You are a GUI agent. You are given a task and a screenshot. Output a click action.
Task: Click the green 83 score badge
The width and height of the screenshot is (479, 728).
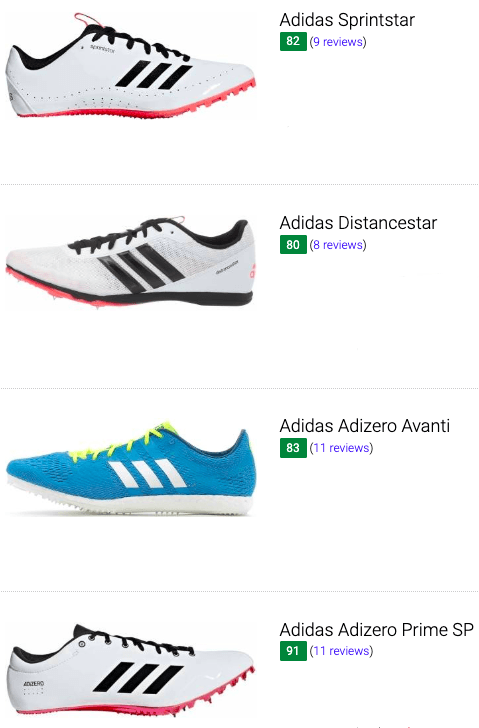click(x=293, y=448)
